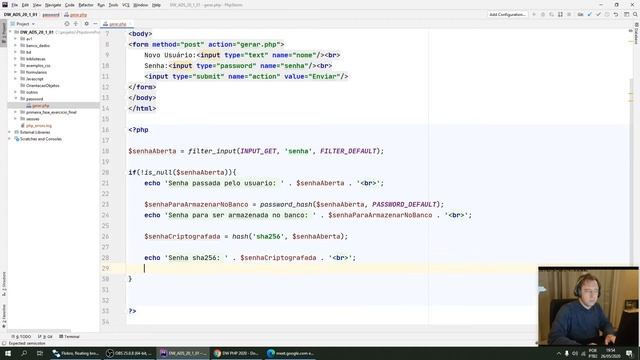
Task: Switch to Chrome DW PHP 2020 taskbar item
Action: click(236, 353)
